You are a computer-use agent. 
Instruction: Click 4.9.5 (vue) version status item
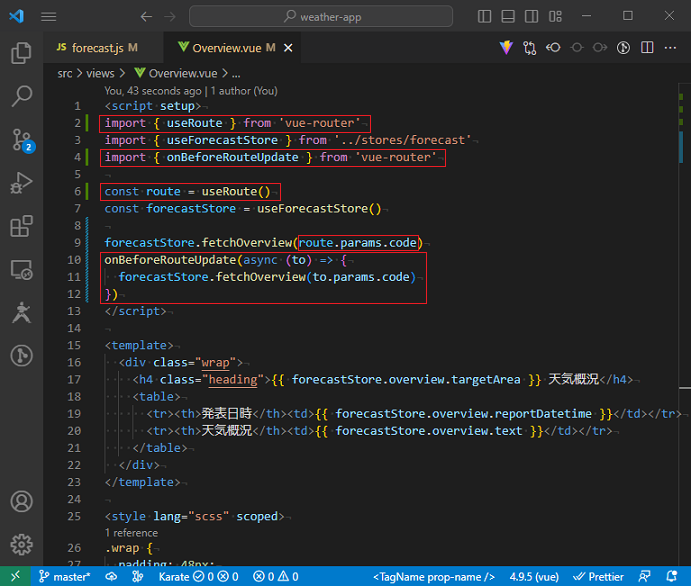534,577
